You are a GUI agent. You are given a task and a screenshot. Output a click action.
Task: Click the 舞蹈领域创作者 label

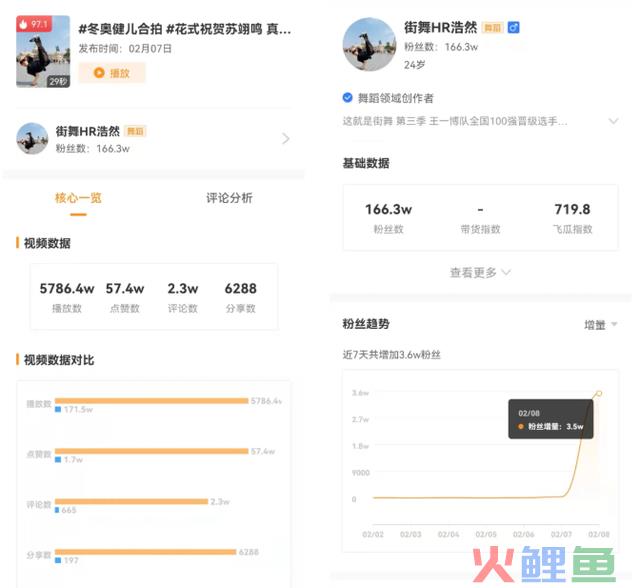pos(396,98)
